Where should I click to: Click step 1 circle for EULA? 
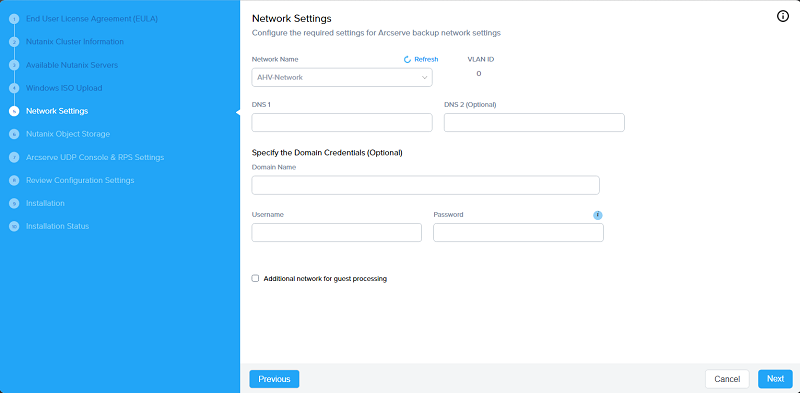(14, 19)
